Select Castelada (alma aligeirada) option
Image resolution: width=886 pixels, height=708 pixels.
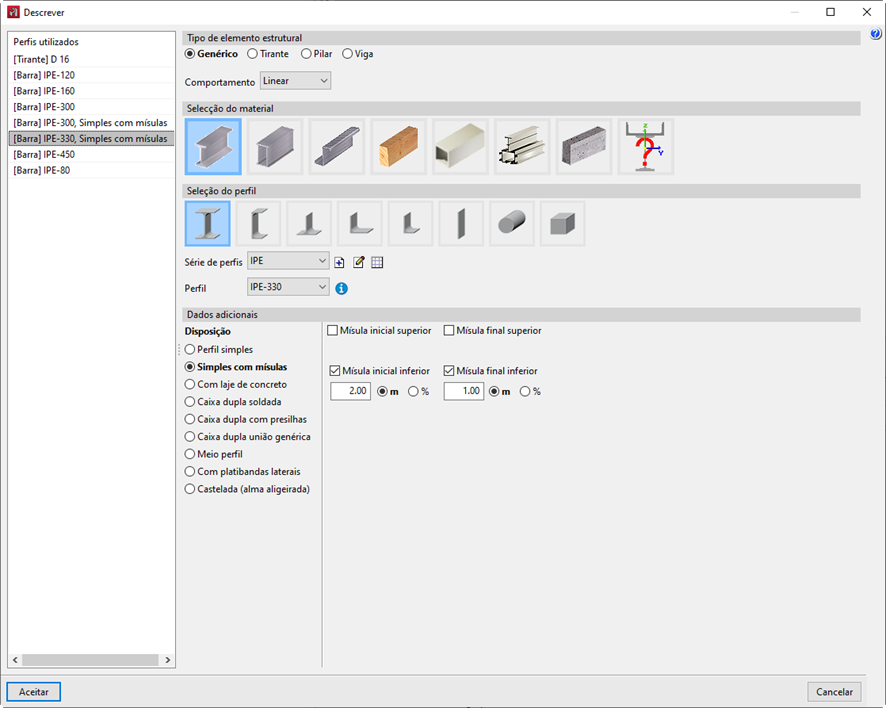pos(247,489)
